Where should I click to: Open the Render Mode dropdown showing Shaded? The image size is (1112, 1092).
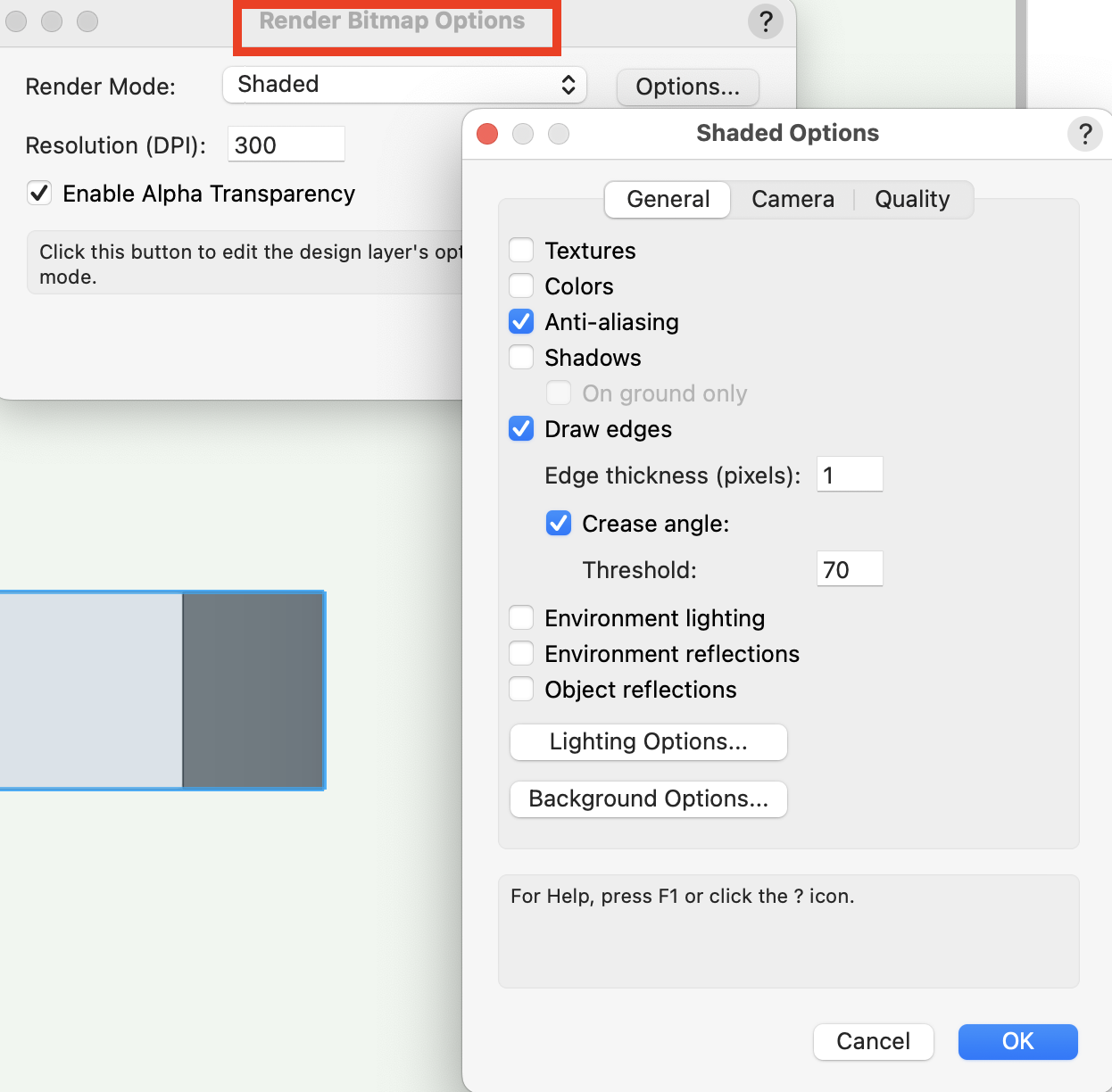(x=404, y=85)
